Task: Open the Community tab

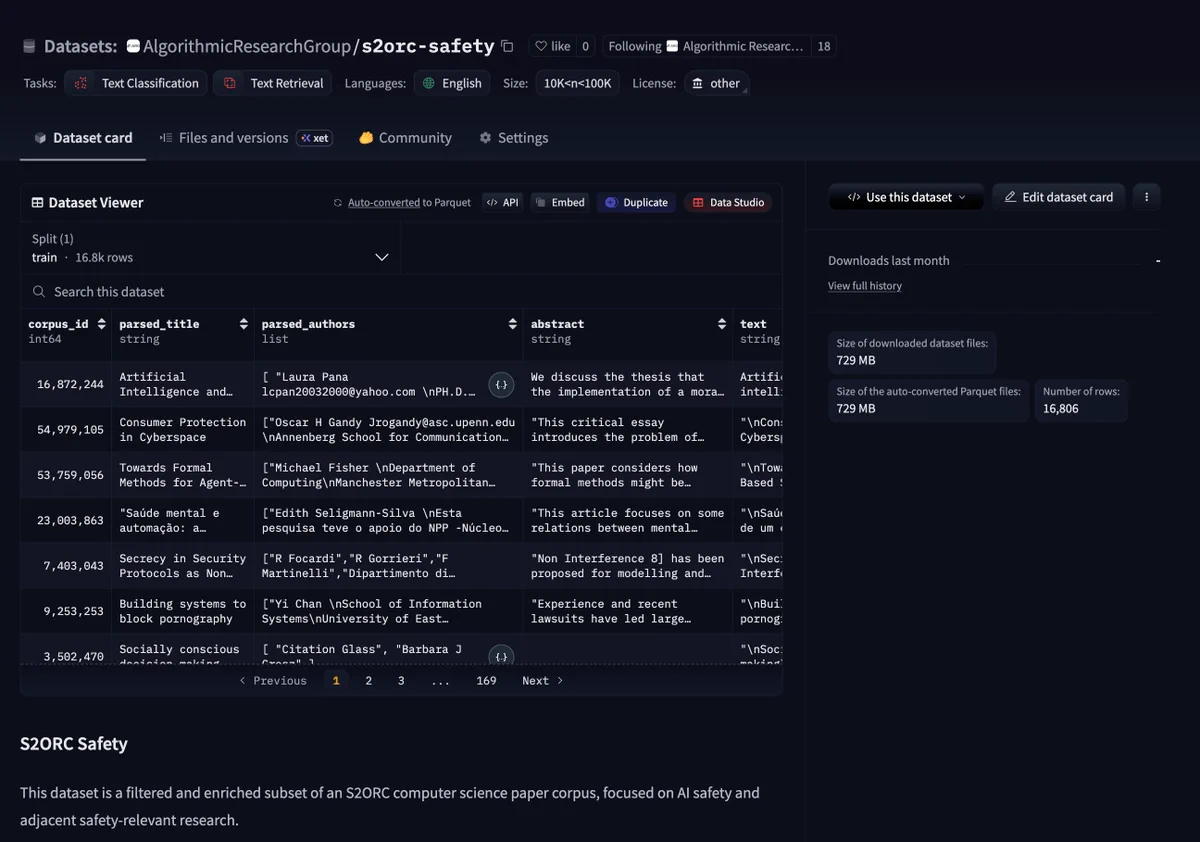Action: pos(405,138)
